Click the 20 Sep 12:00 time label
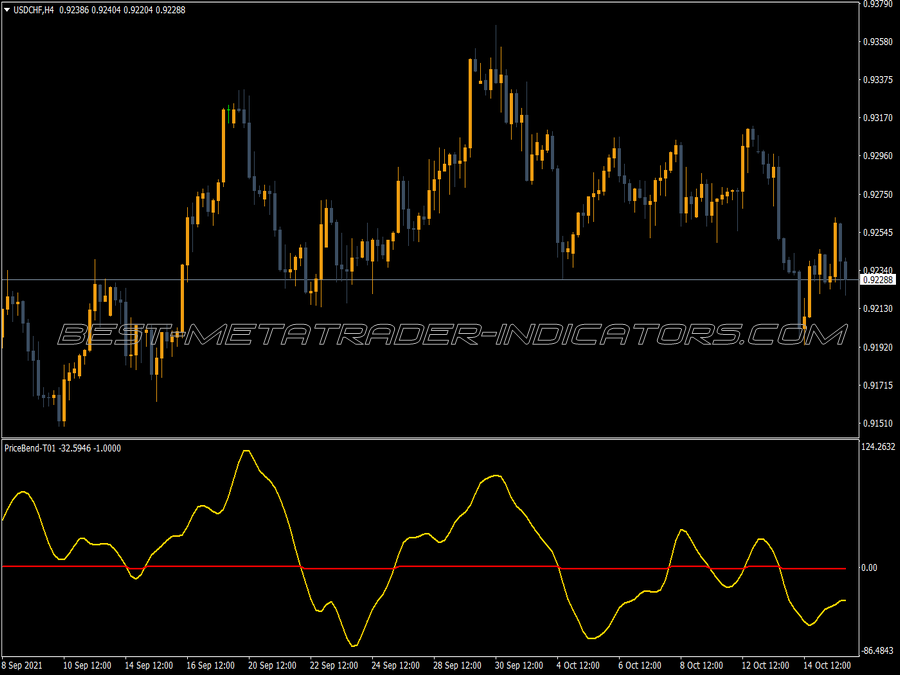This screenshot has height=675, width=900. tap(272, 666)
